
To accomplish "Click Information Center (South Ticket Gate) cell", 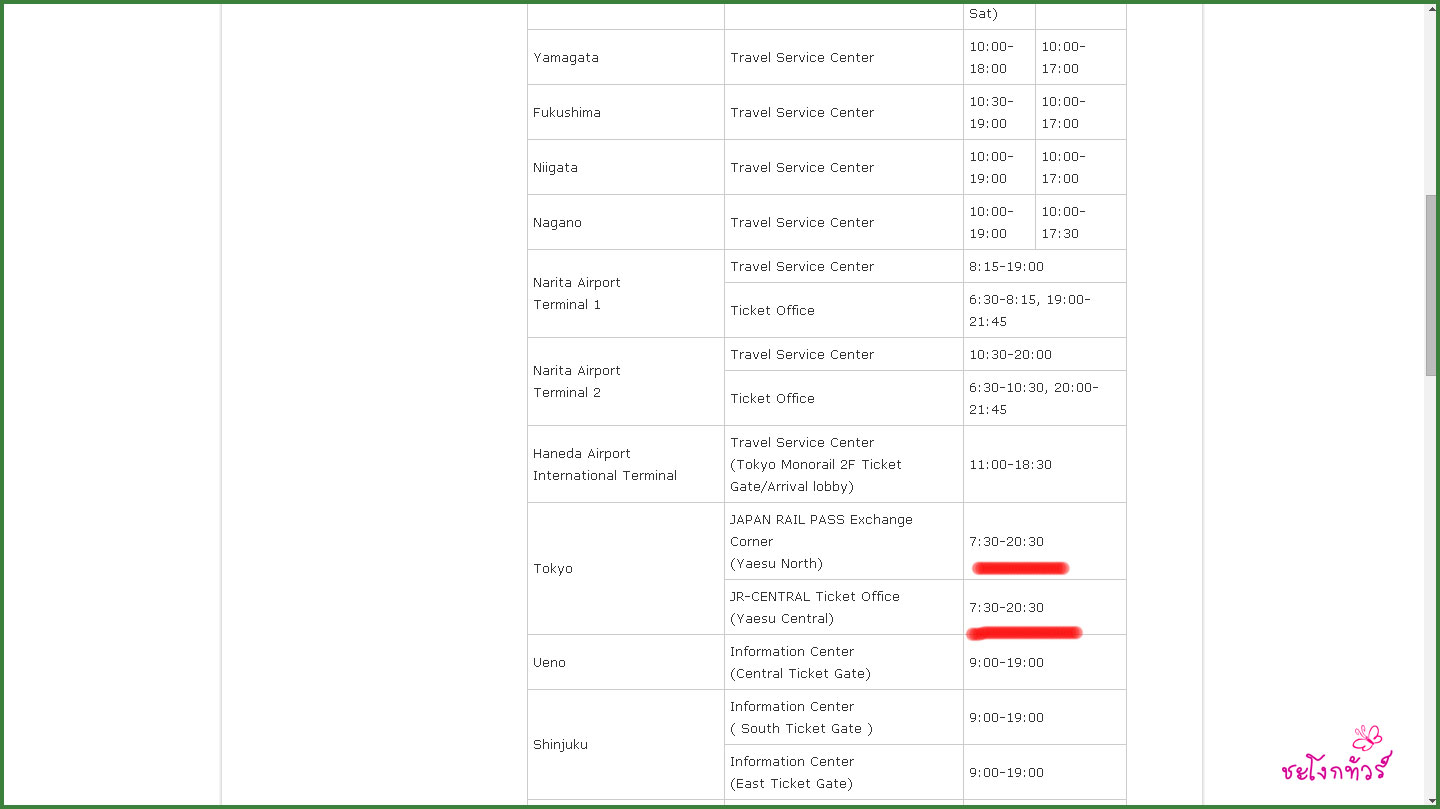I will click(844, 717).
